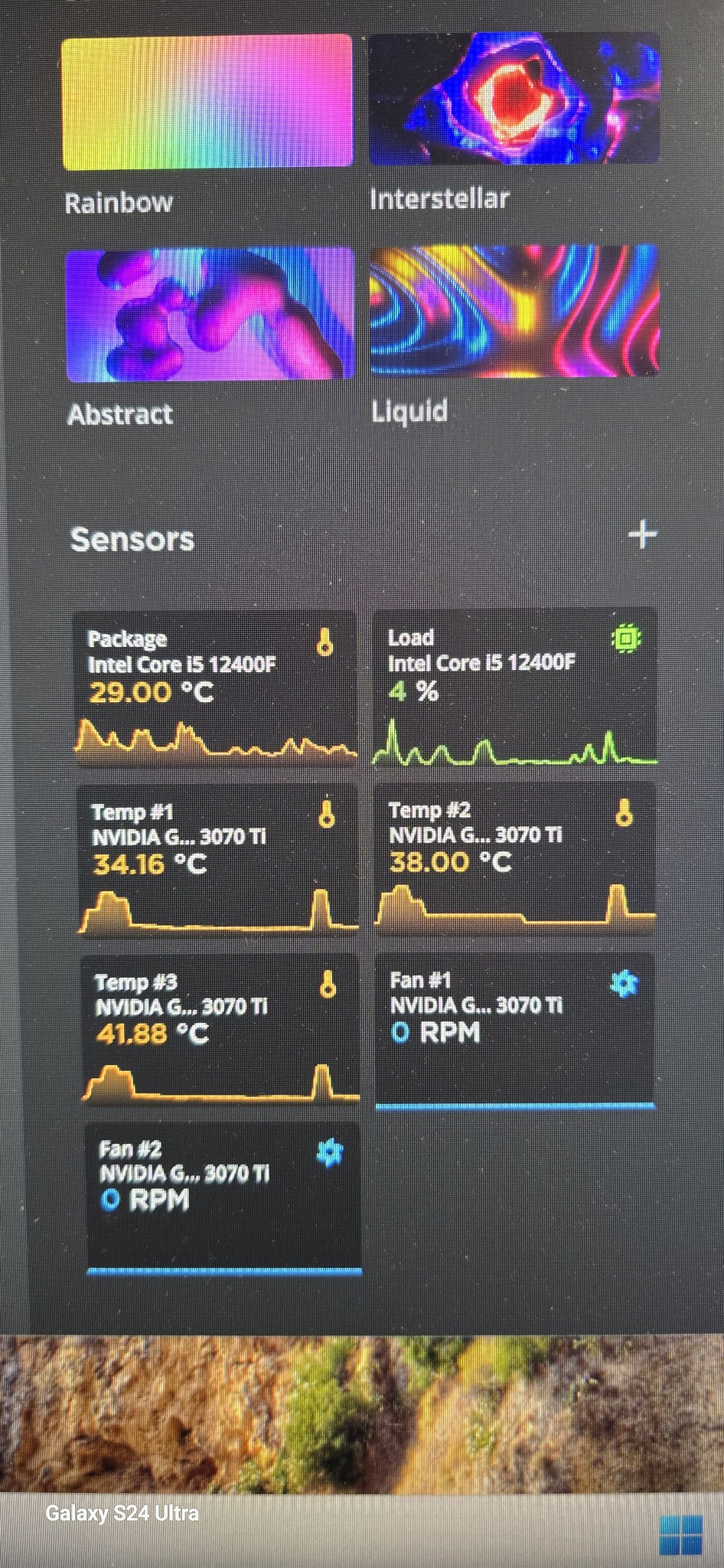Click the Fan #1 0 RPM reading

coord(435,1033)
